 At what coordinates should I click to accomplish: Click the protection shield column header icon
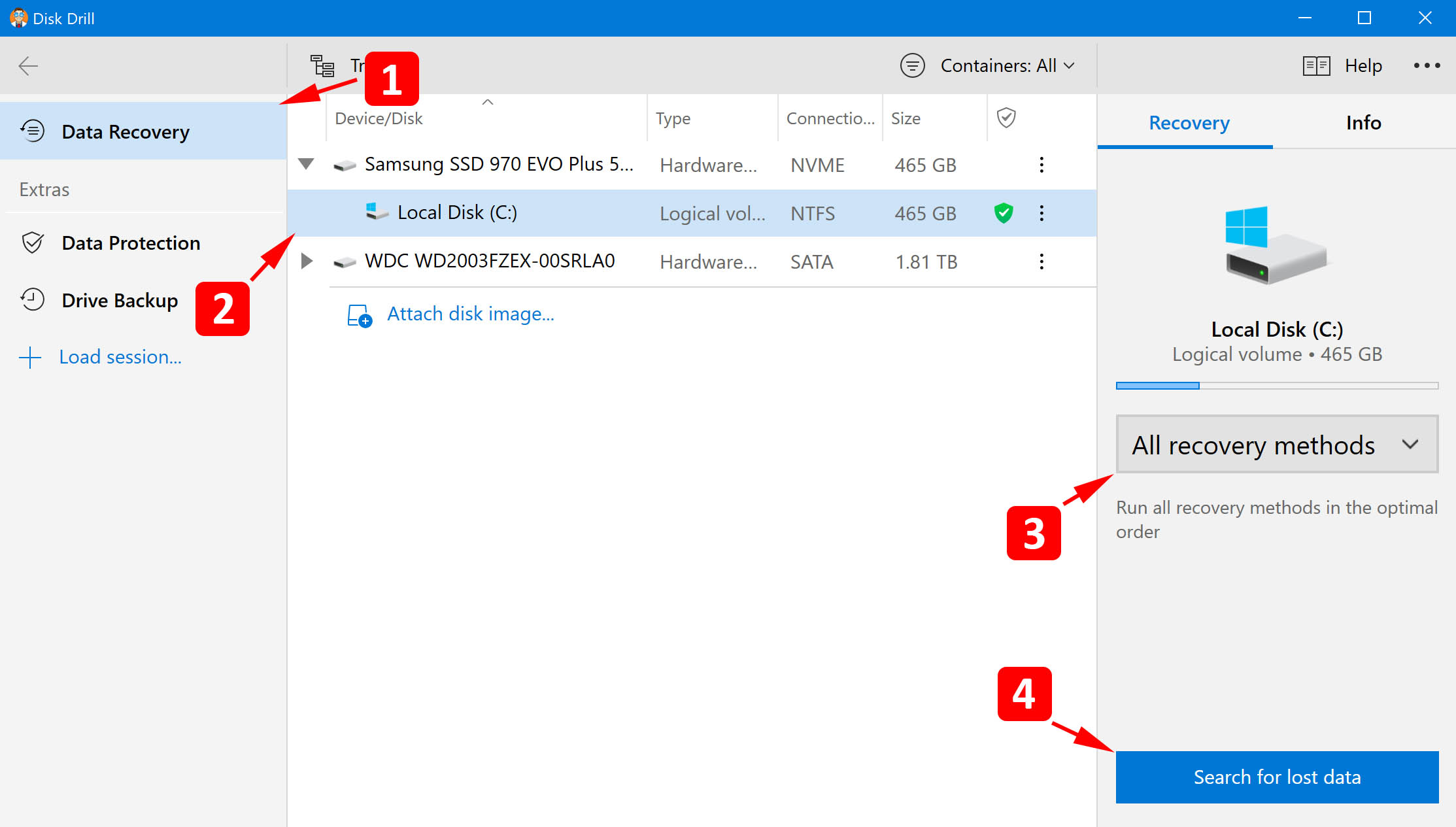pyautogui.click(x=1006, y=118)
